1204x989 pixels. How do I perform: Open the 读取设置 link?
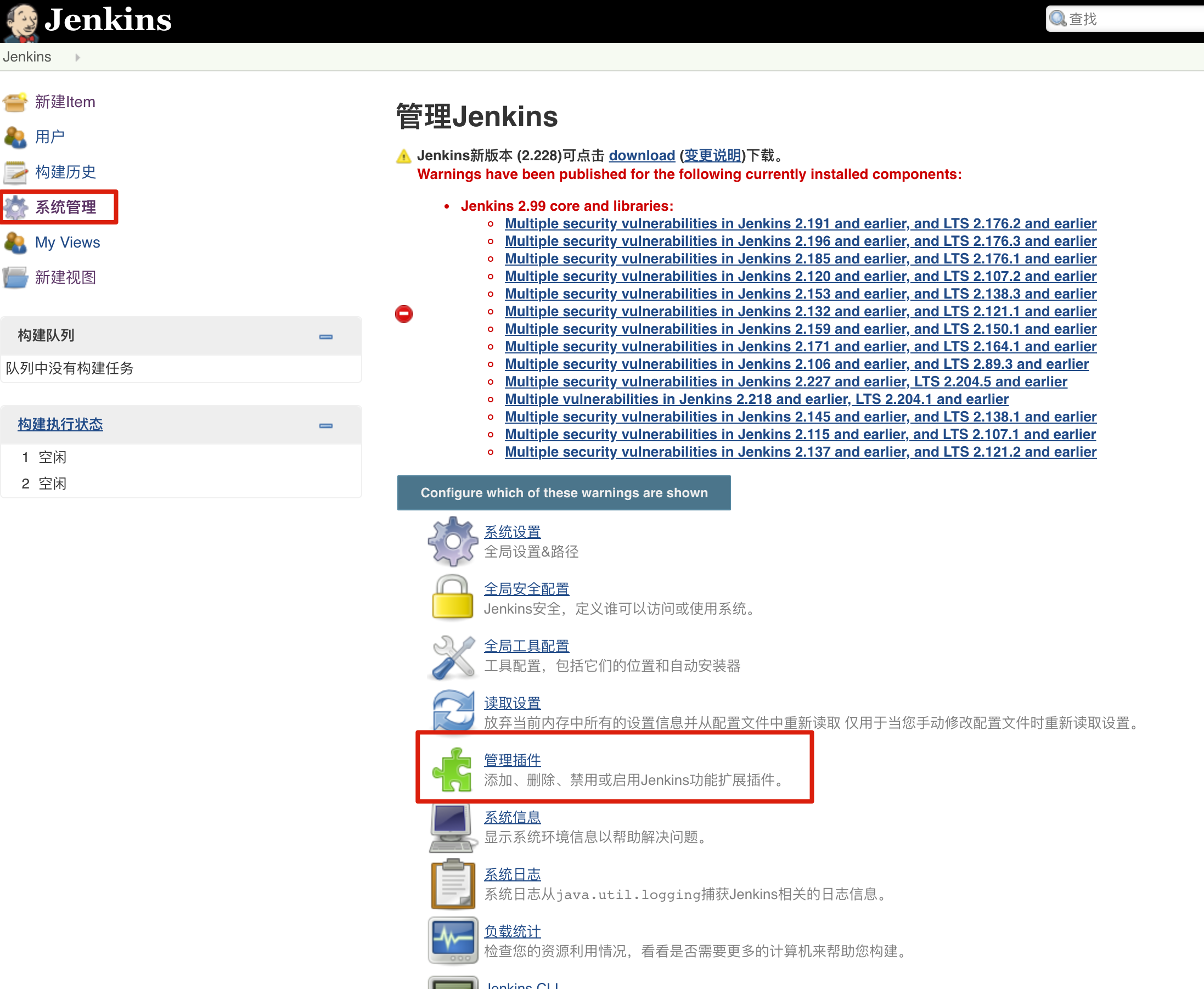pyautogui.click(x=512, y=703)
